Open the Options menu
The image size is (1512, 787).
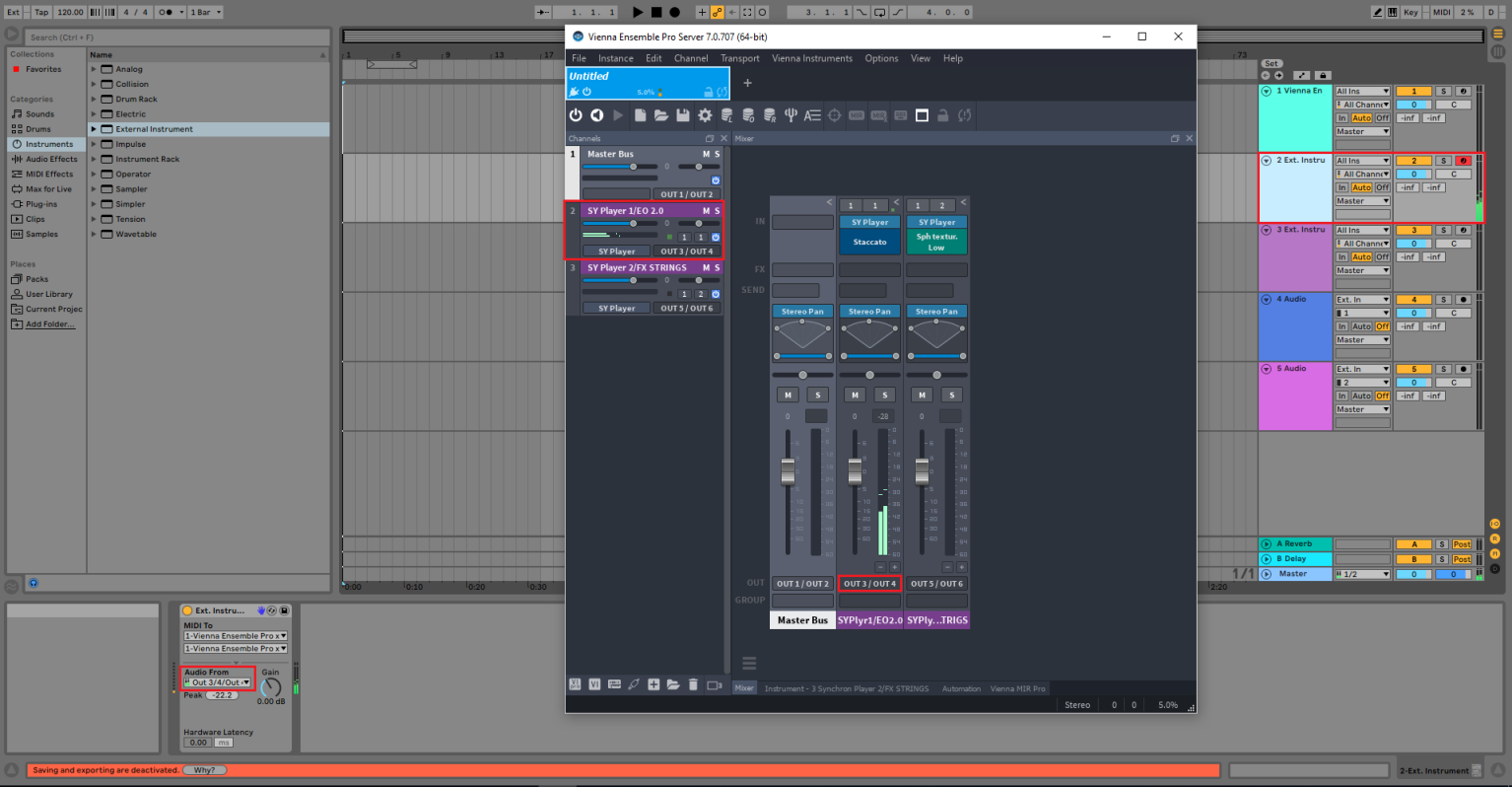click(x=881, y=58)
